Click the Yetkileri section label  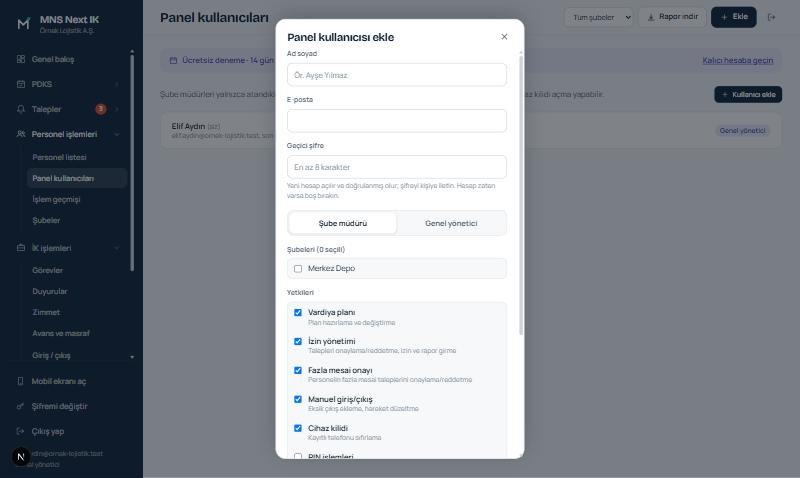pyautogui.click(x=300, y=292)
